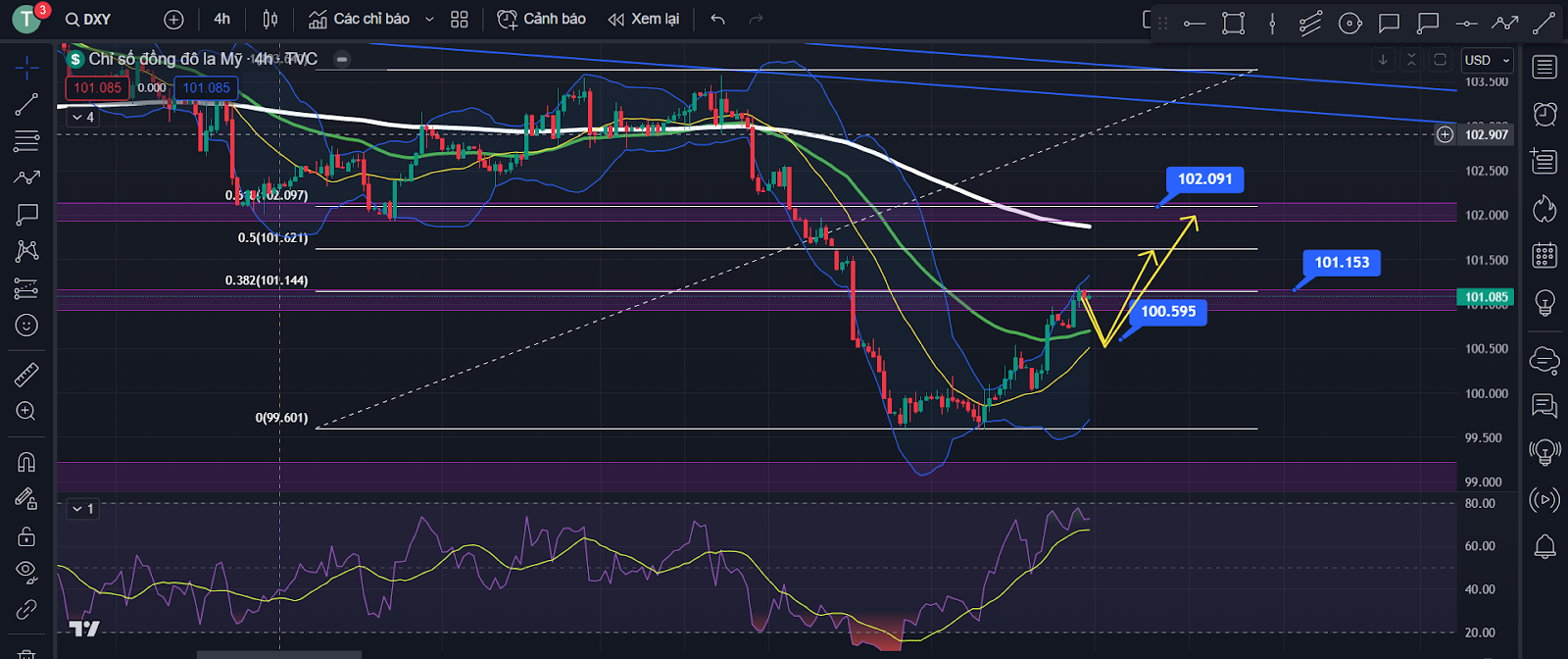Add a symbol to compare with the plus icon
The height and width of the screenshot is (659, 1568).
click(x=173, y=19)
